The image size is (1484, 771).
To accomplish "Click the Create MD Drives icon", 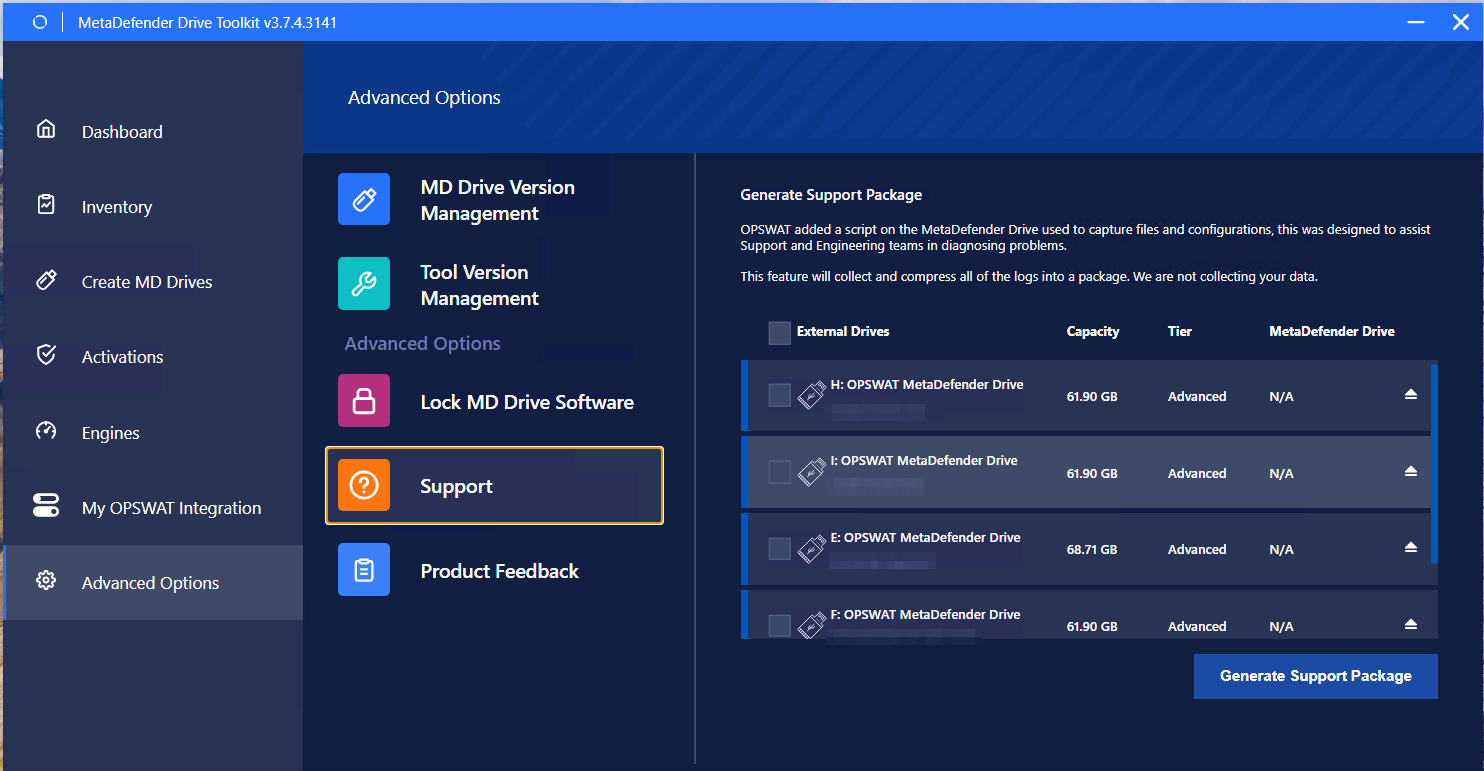I will [45, 280].
